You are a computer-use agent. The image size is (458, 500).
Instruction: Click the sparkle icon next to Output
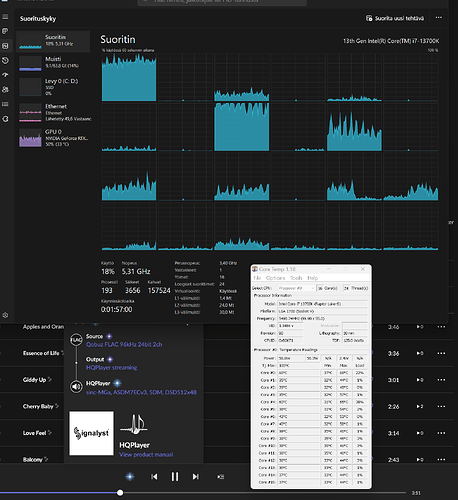(110, 359)
